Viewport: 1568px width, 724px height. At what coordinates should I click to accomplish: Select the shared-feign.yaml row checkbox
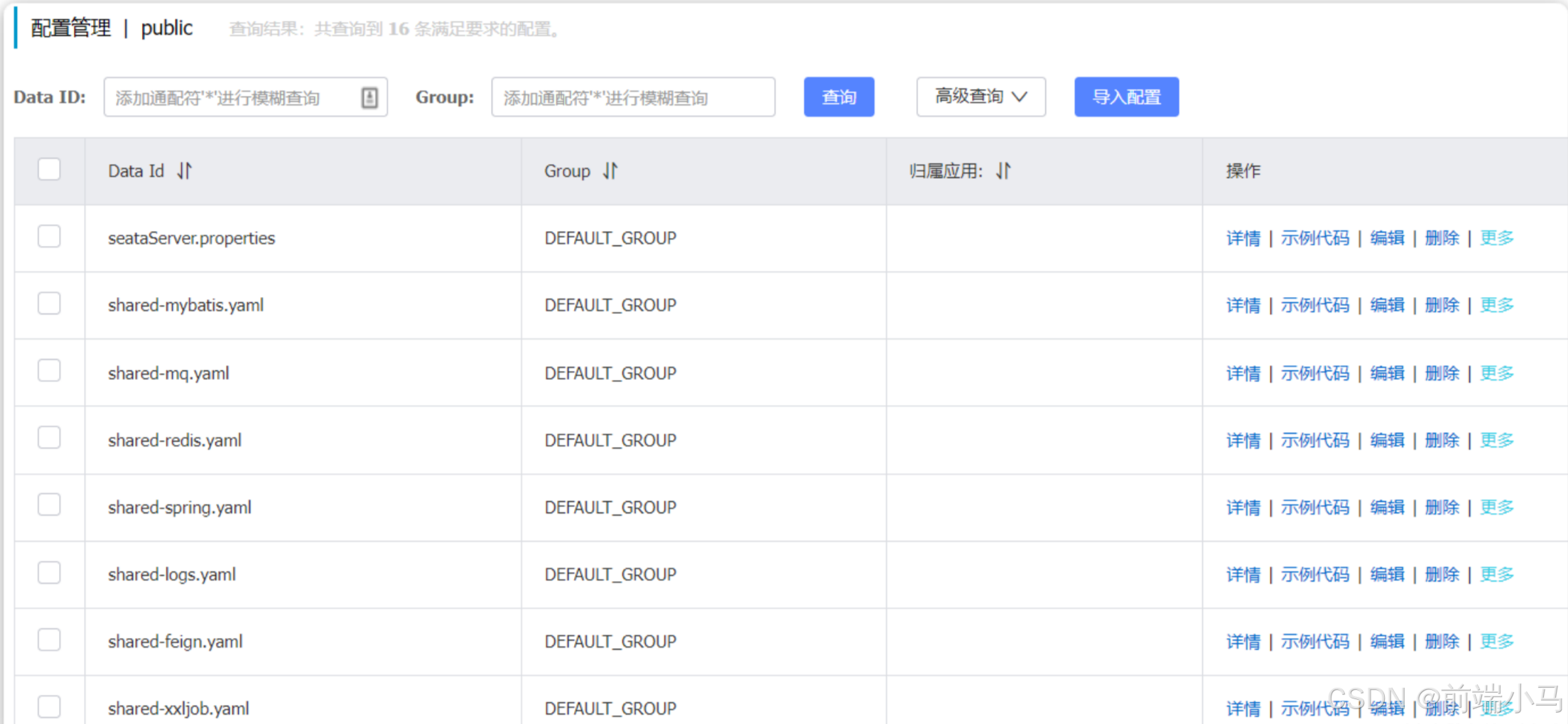coord(49,639)
